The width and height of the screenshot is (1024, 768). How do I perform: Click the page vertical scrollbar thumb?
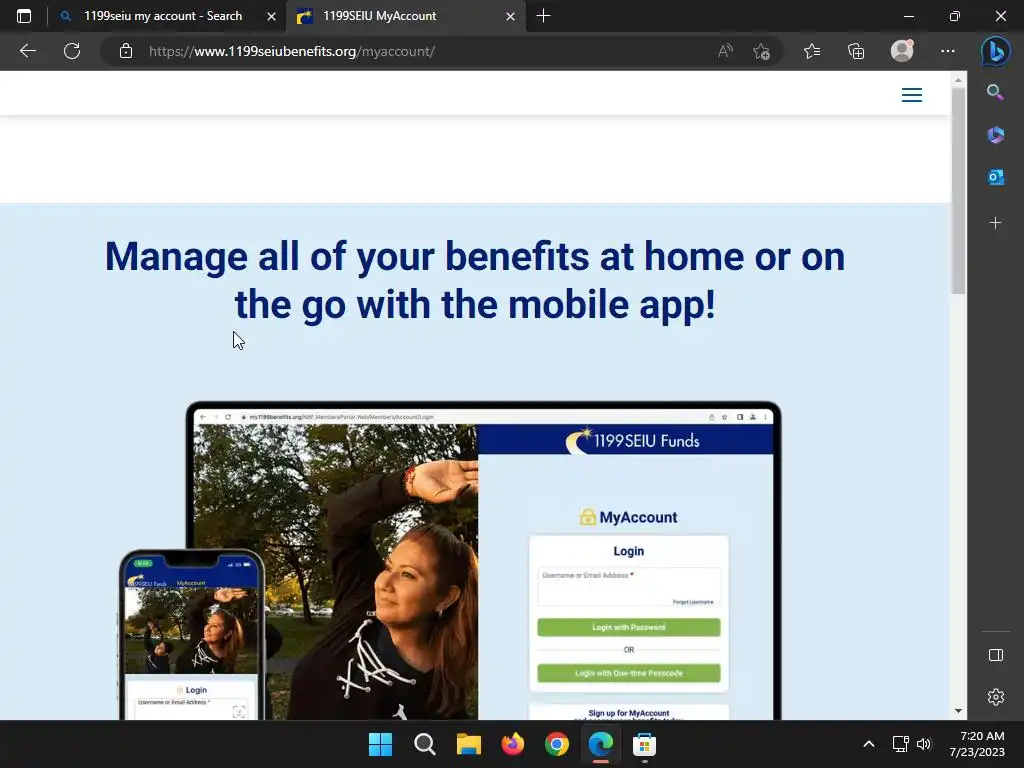coord(958,191)
